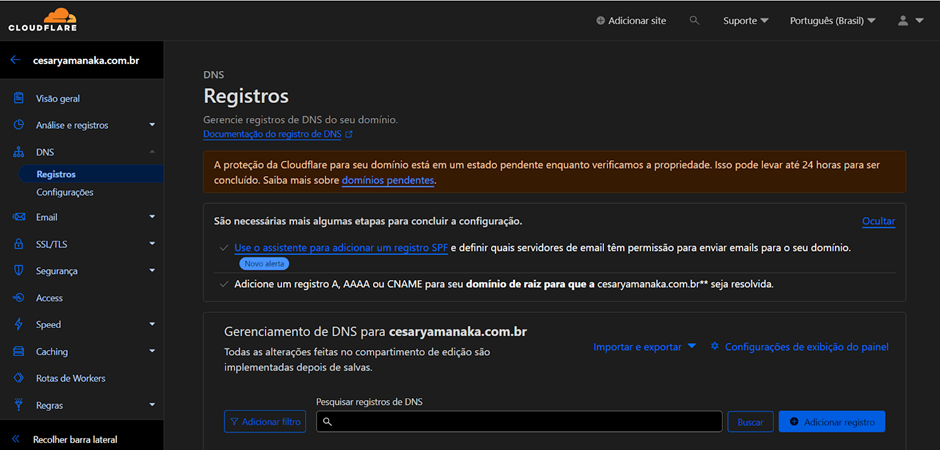This screenshot has height=450, width=940.
Task: Open the user account profile icon
Action: click(x=903, y=20)
